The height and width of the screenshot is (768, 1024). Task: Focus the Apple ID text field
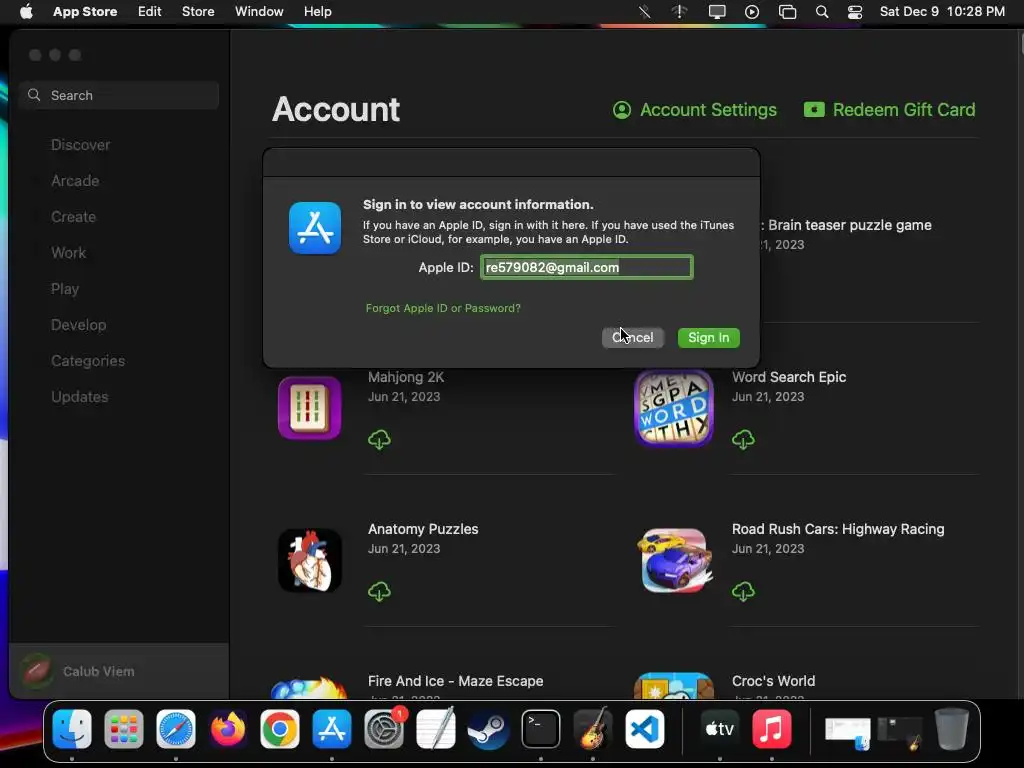[x=586, y=267]
